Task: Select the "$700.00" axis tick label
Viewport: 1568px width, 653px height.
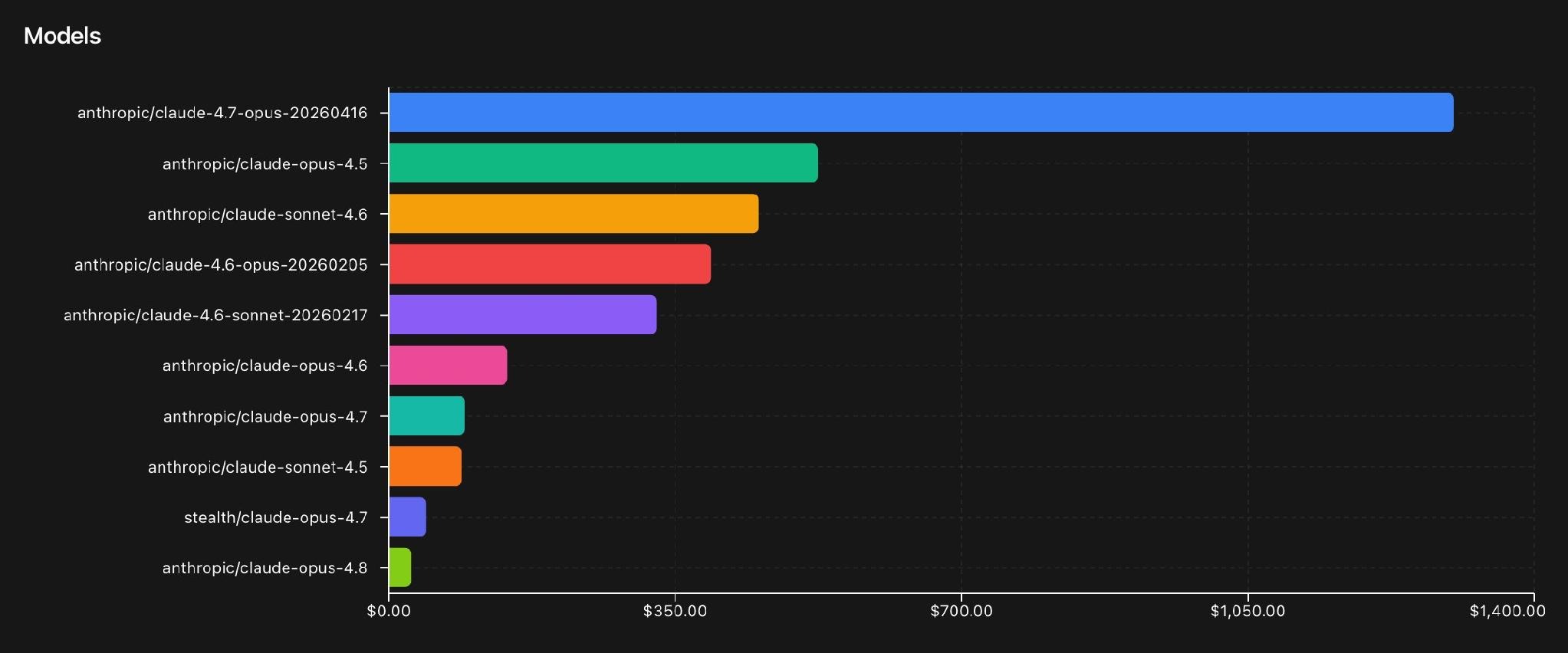Action: click(962, 611)
